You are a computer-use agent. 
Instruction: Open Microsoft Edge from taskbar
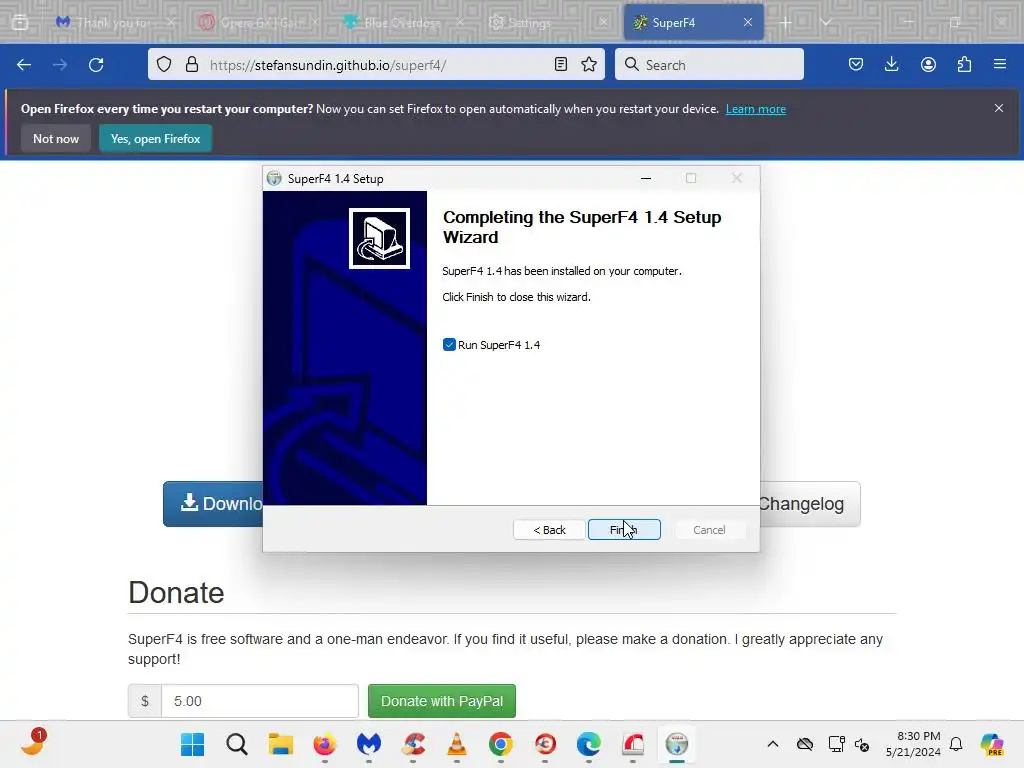(x=589, y=744)
